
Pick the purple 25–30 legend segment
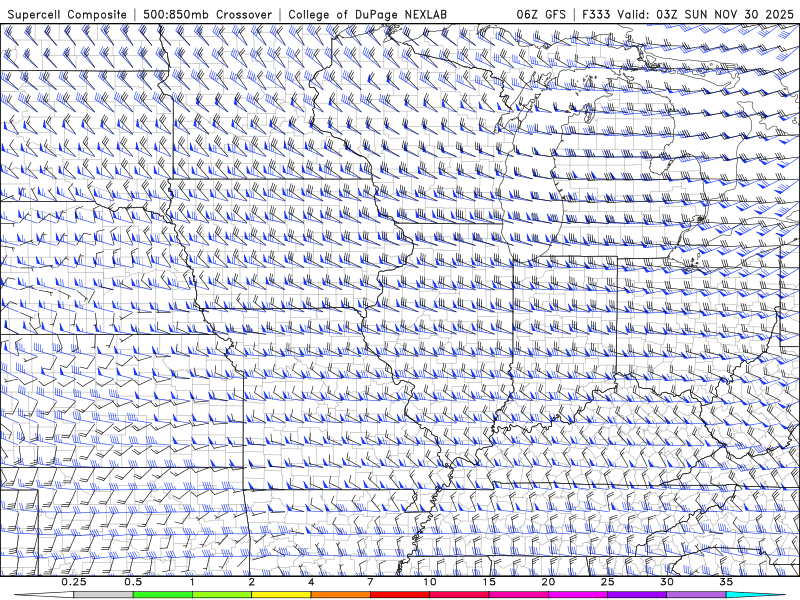coord(637,595)
